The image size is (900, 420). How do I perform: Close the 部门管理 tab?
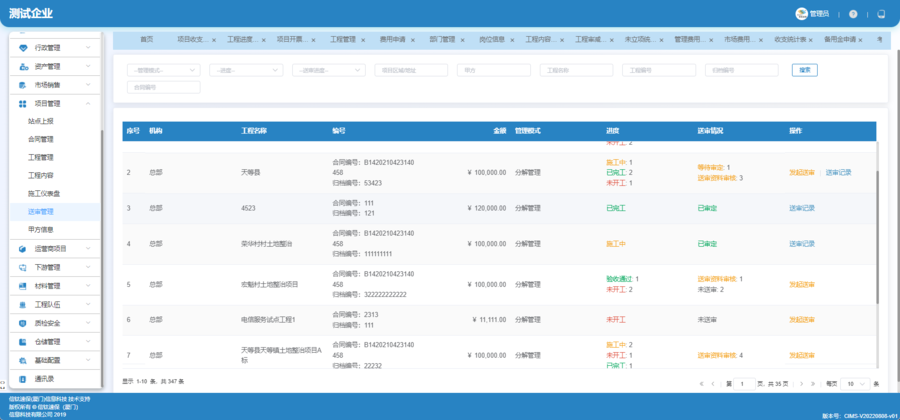(463, 40)
